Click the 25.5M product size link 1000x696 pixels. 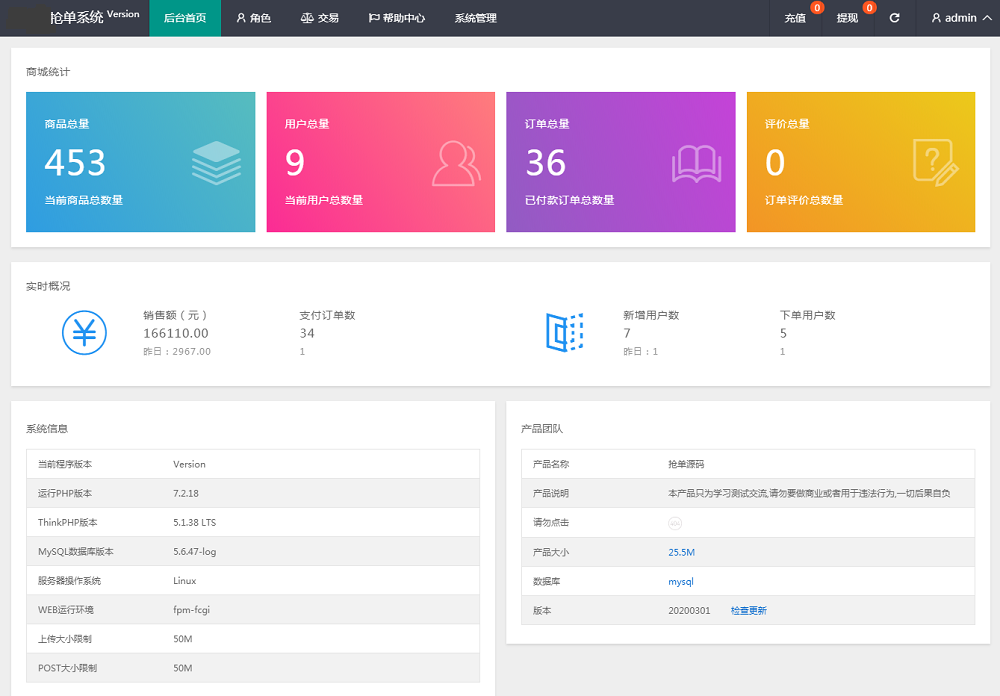(x=681, y=552)
